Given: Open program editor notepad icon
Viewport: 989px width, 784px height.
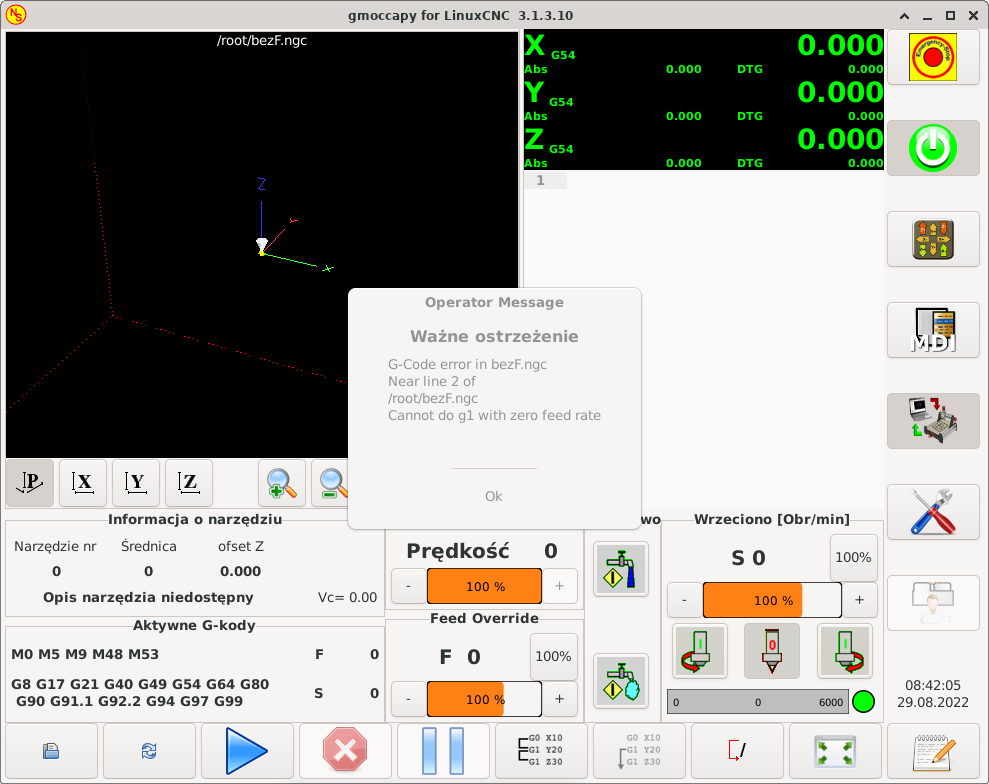Looking at the screenshot, I should point(933,751).
